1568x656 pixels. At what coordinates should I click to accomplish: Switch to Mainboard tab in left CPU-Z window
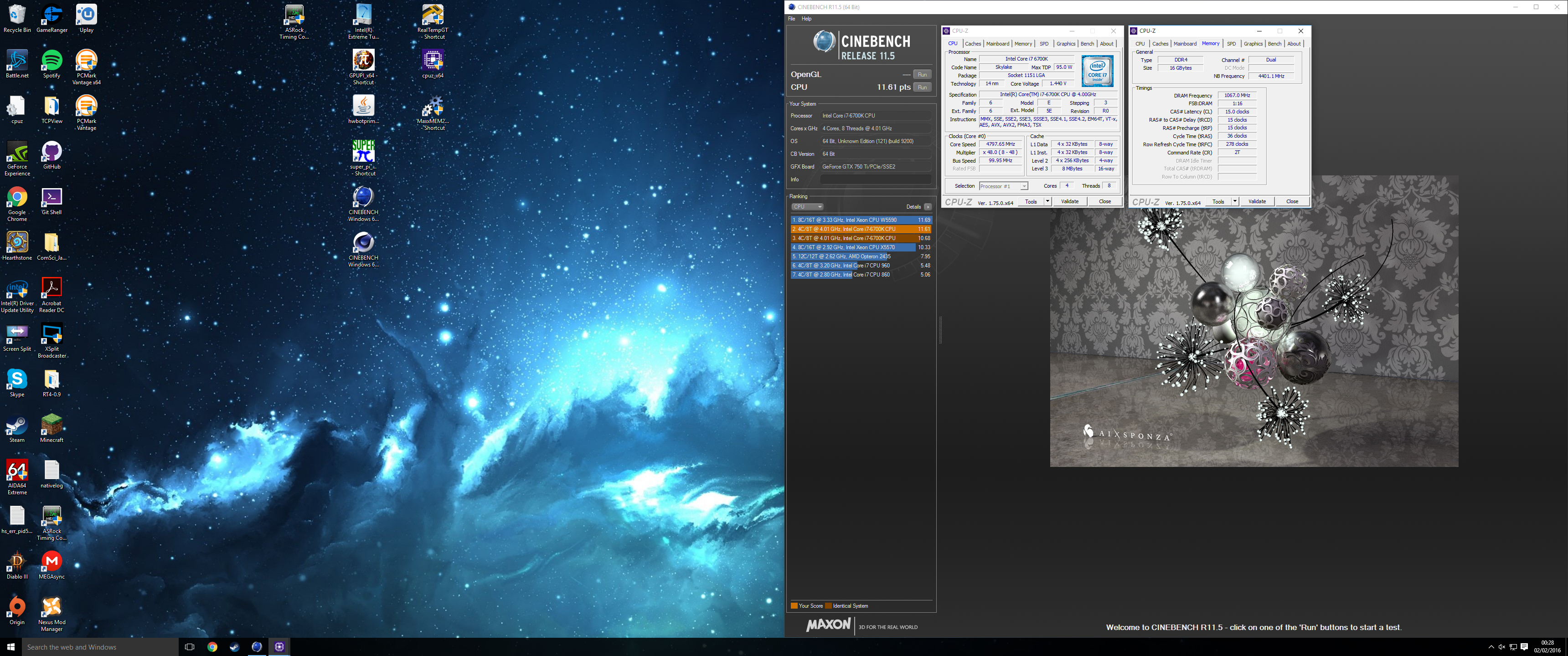click(997, 44)
